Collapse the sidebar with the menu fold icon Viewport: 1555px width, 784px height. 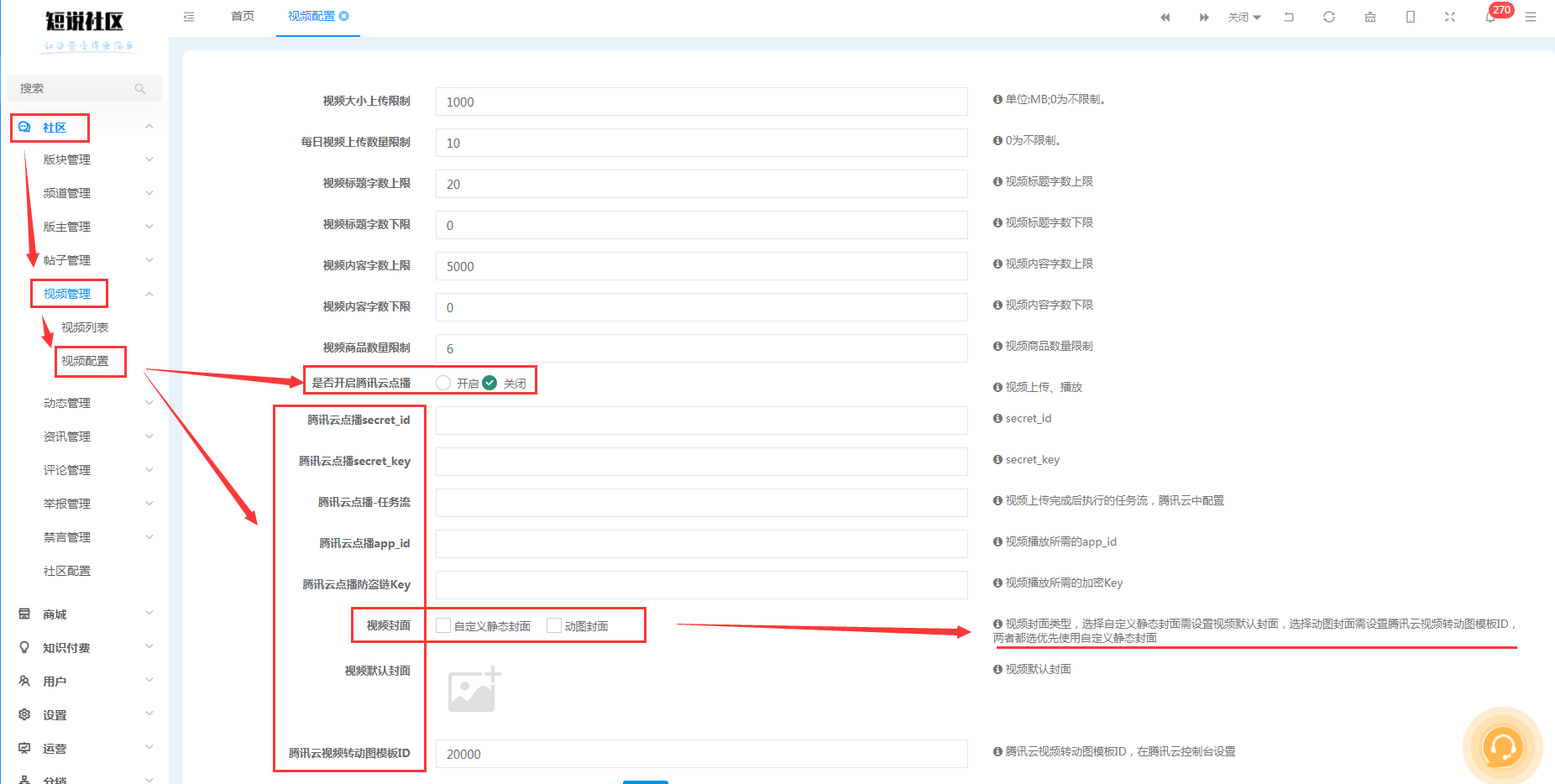tap(189, 17)
